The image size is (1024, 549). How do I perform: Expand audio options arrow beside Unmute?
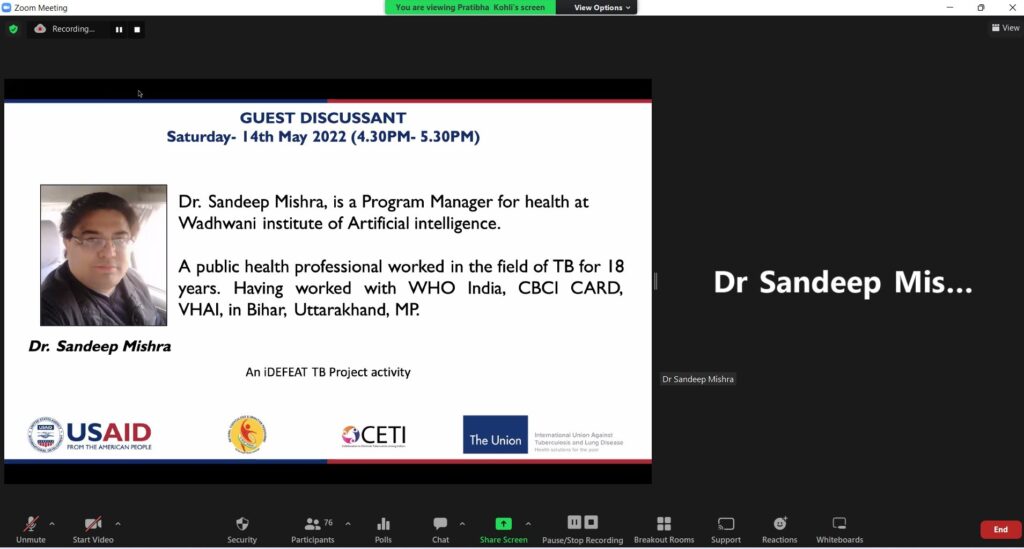tap(52, 523)
